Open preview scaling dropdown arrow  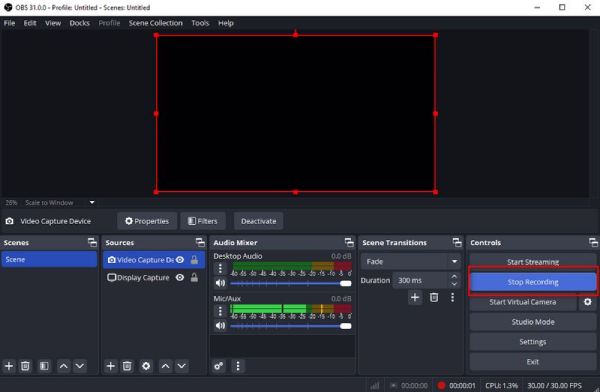click(x=92, y=202)
